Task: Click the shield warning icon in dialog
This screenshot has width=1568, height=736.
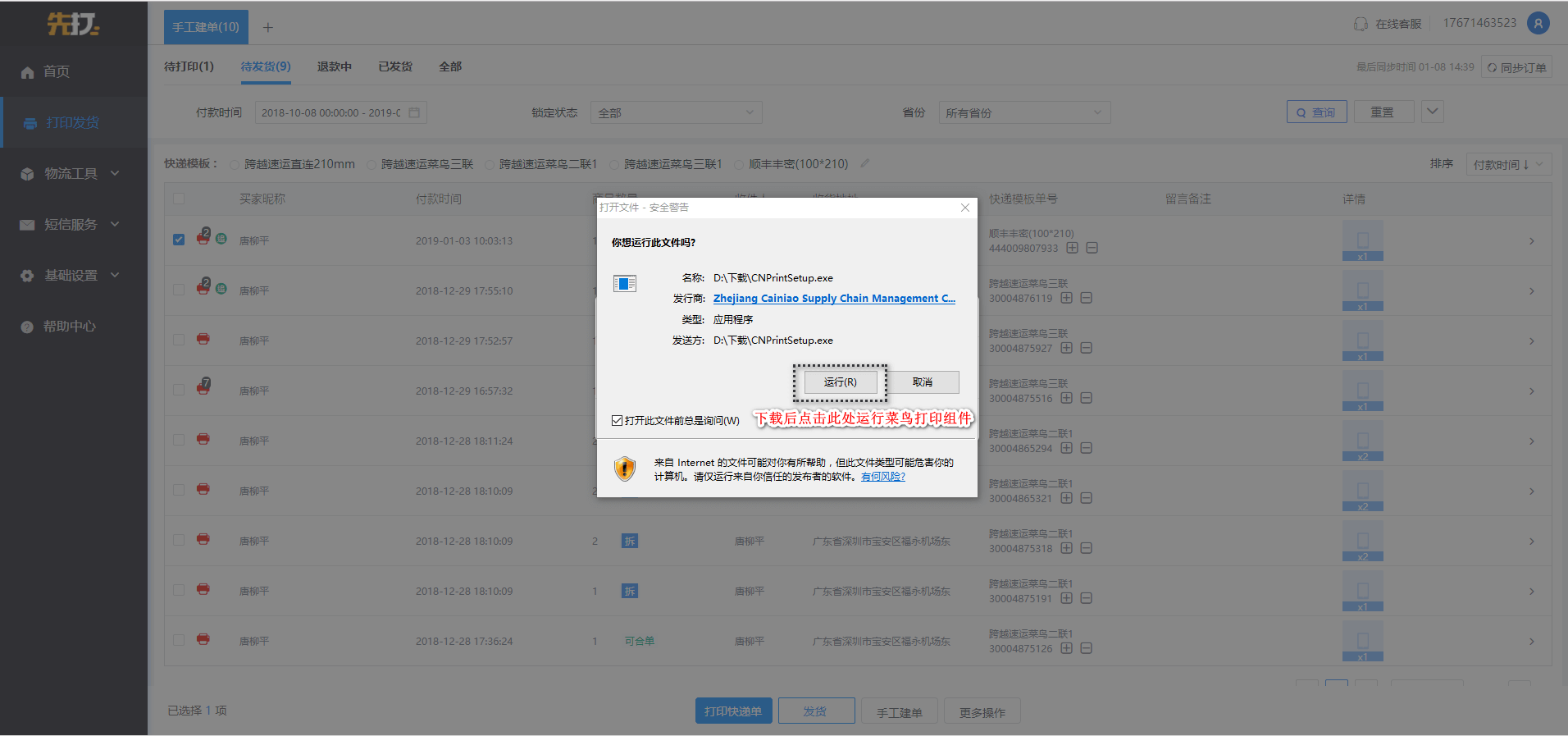Action: coord(625,469)
